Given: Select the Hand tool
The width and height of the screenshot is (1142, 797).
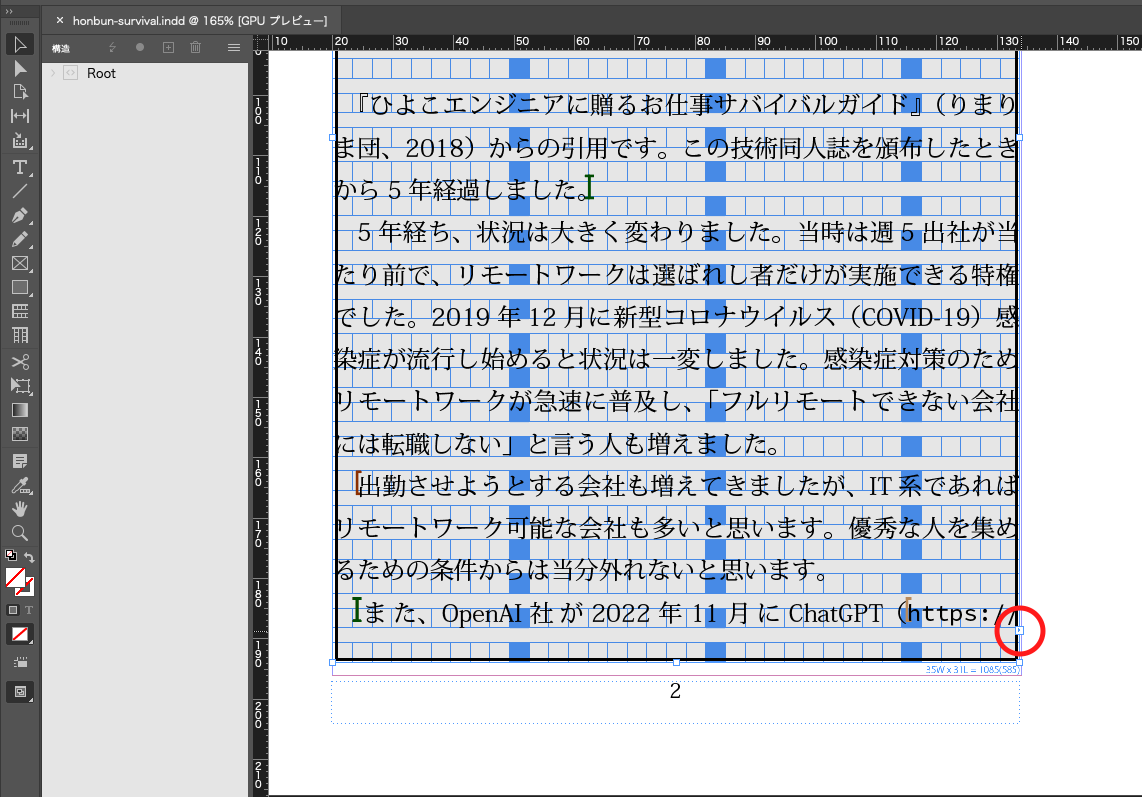Looking at the screenshot, I should click(20, 509).
